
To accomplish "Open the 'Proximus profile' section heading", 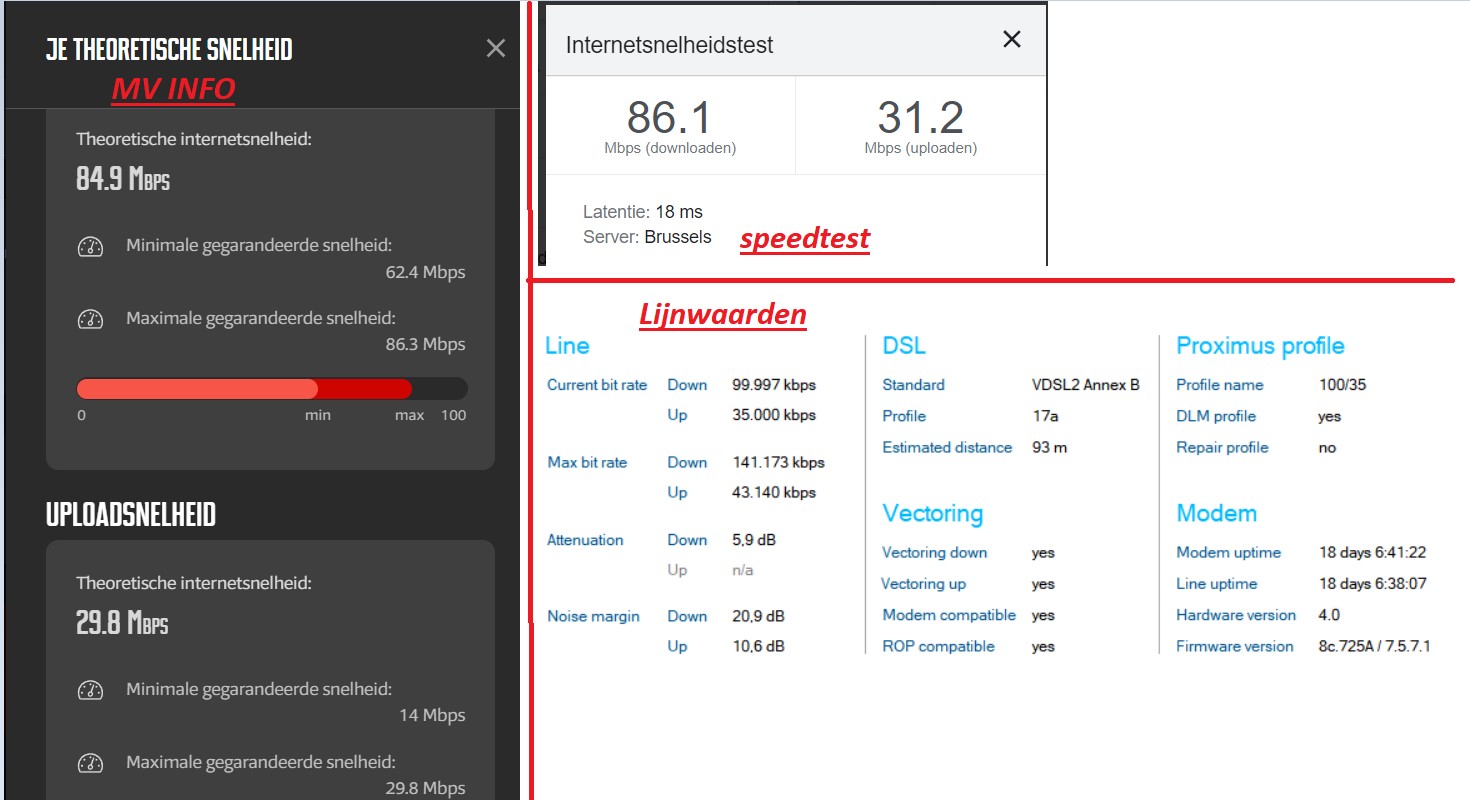I will coord(1260,346).
